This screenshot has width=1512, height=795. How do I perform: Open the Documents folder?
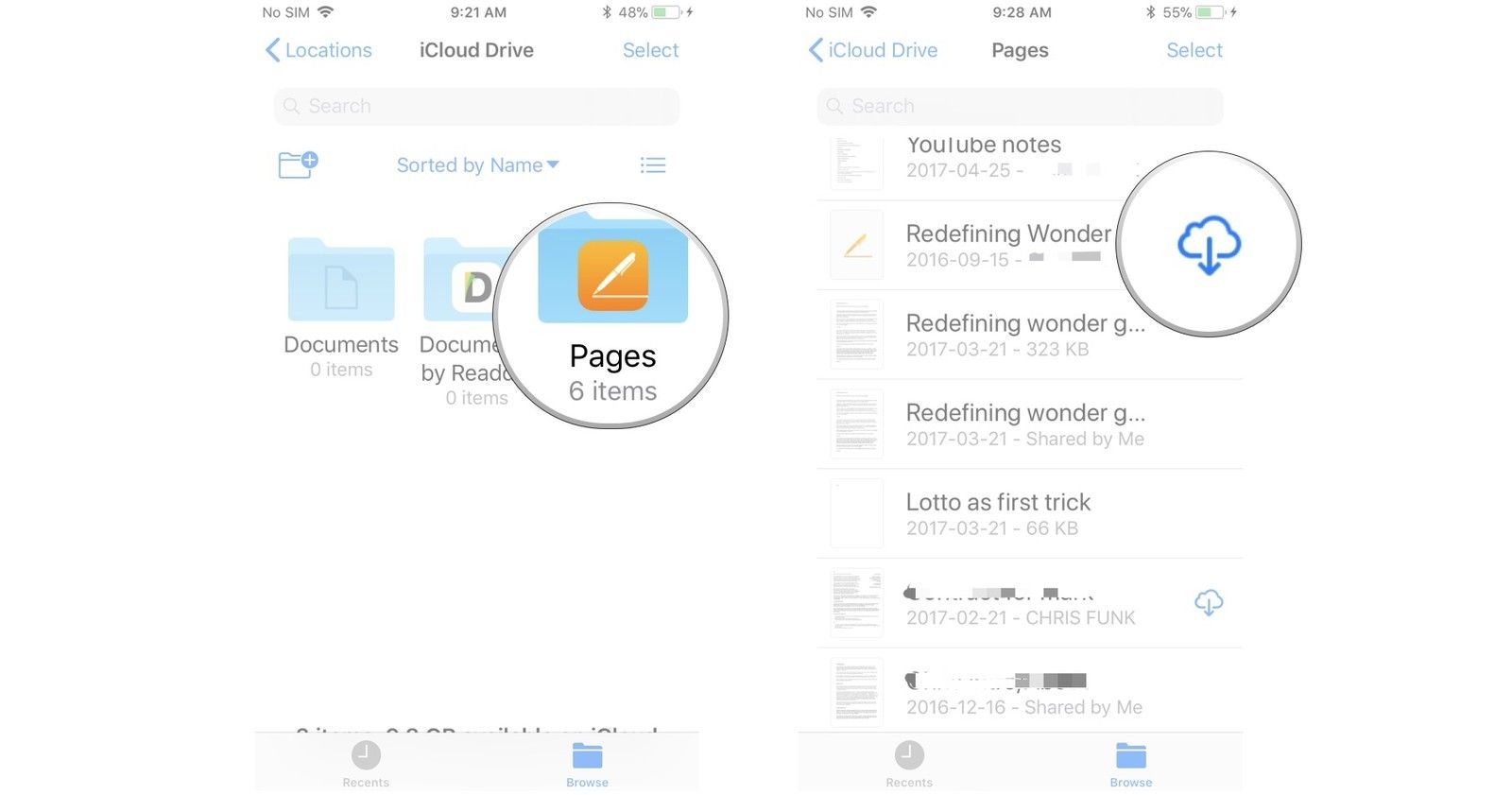(341, 308)
